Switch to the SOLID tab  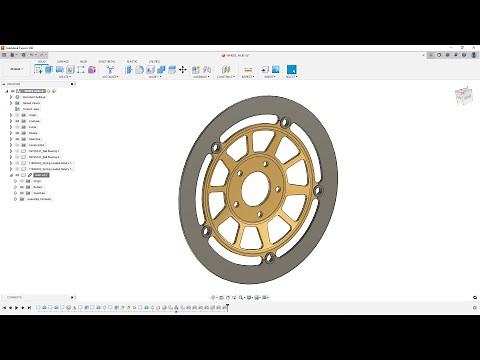42,62
